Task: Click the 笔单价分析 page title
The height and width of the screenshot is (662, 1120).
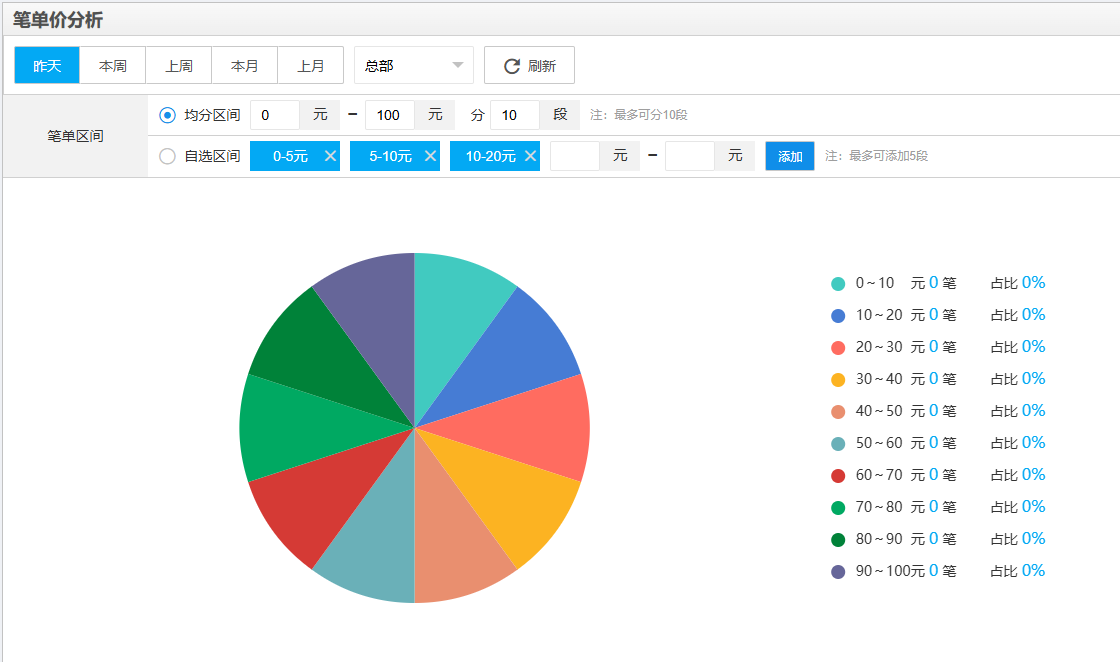Action: [58, 20]
